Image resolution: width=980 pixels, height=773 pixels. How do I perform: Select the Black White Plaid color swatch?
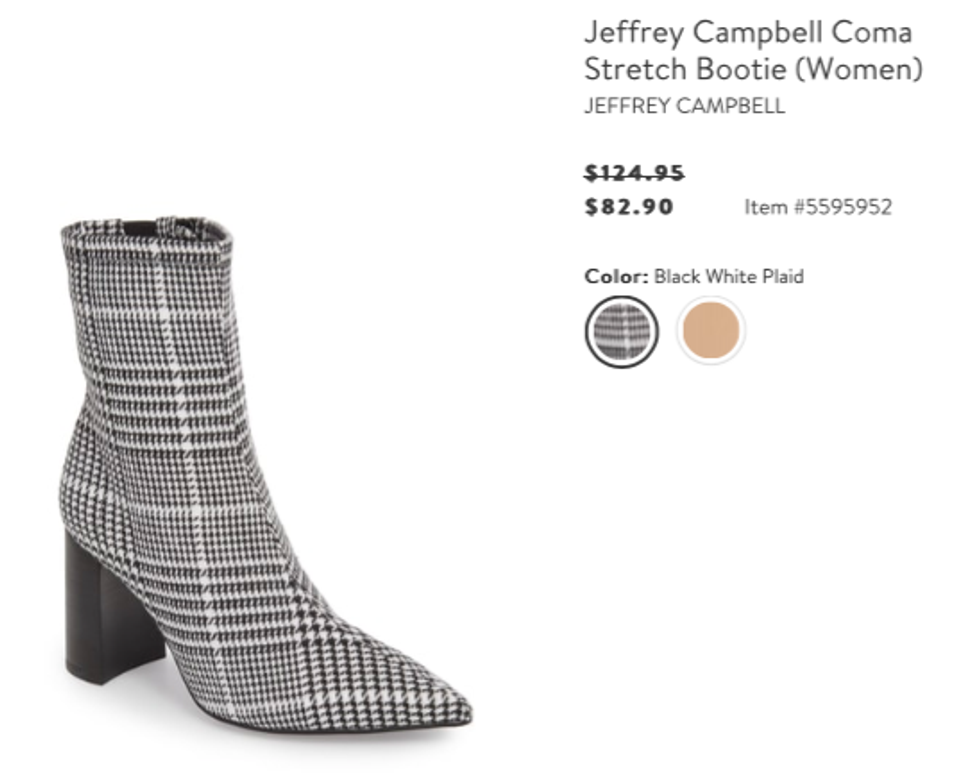pos(621,331)
